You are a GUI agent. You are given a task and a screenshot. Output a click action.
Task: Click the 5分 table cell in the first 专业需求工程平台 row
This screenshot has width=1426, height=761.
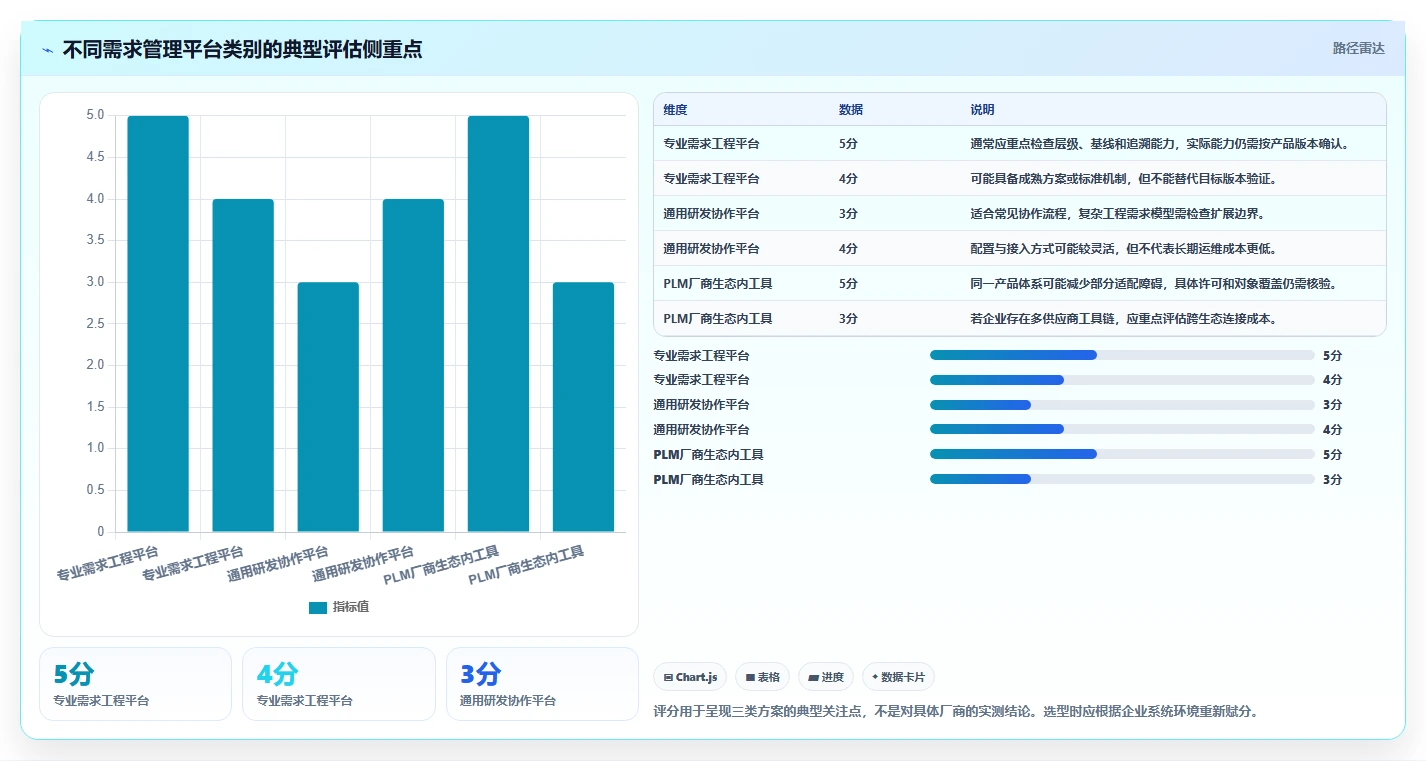pos(848,144)
